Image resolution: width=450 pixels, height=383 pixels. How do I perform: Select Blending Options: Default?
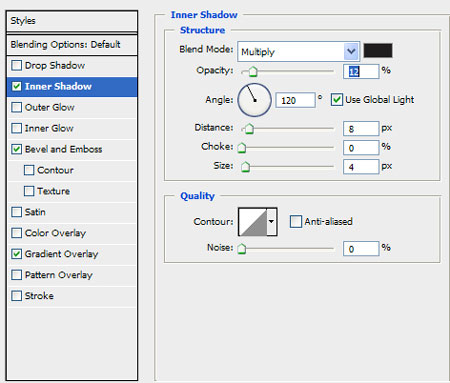[72, 45]
